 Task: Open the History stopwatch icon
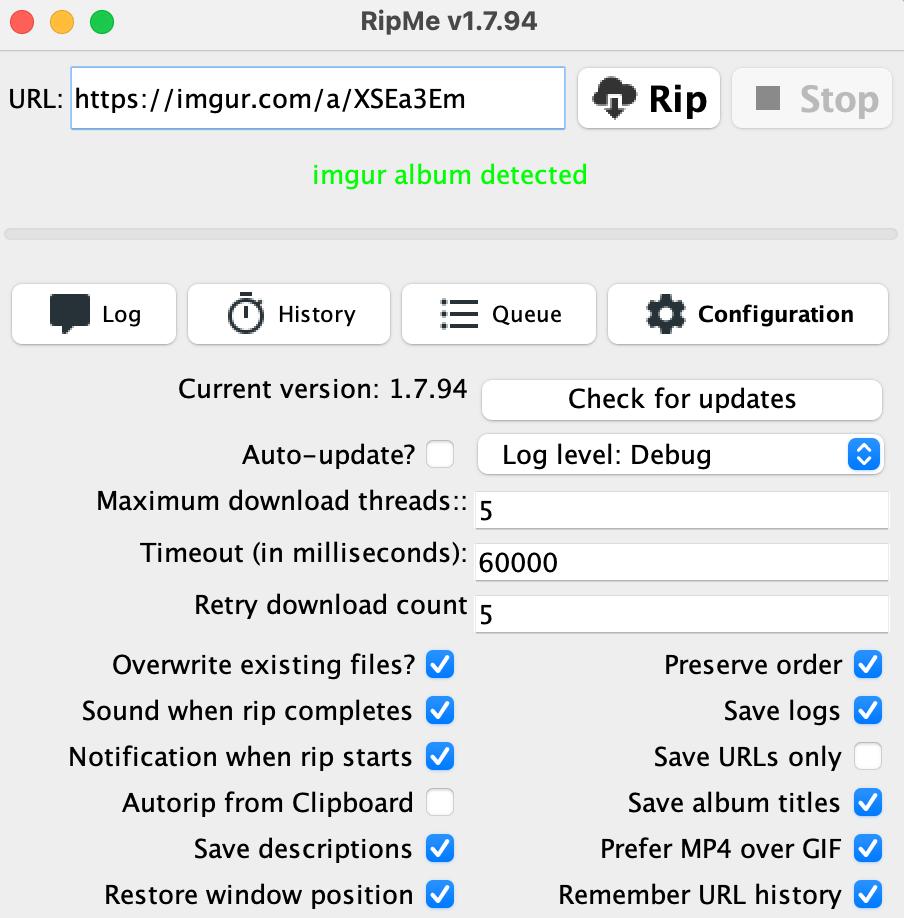point(245,313)
